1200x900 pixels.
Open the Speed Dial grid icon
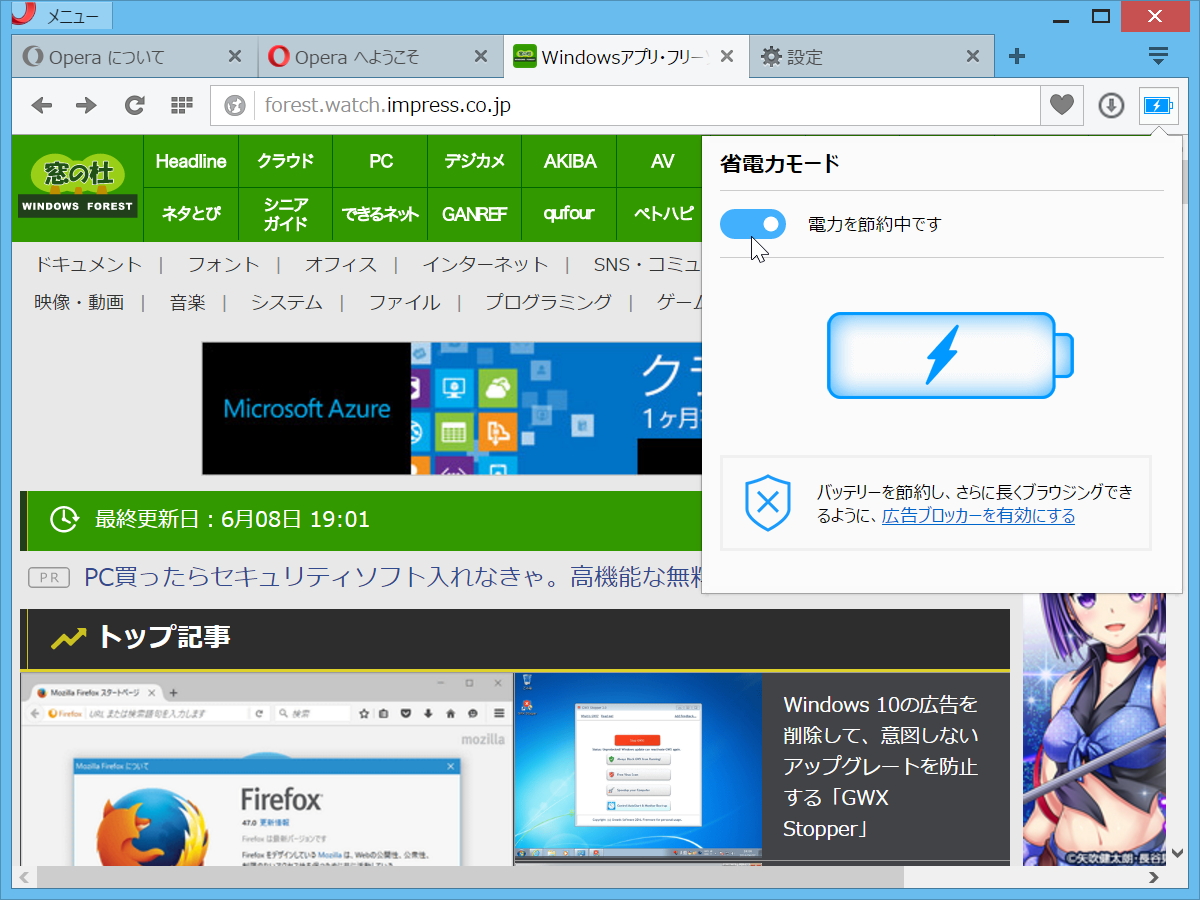pos(181,105)
